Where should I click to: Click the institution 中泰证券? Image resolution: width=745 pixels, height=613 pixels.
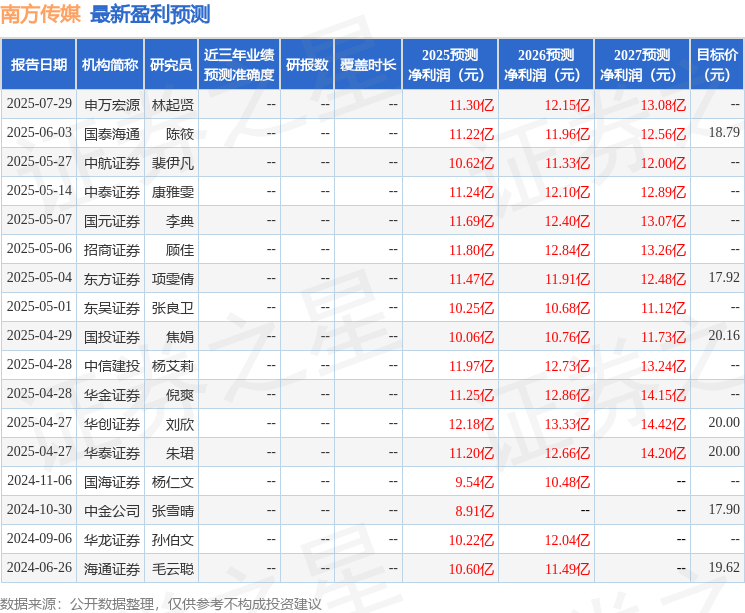(x=112, y=192)
